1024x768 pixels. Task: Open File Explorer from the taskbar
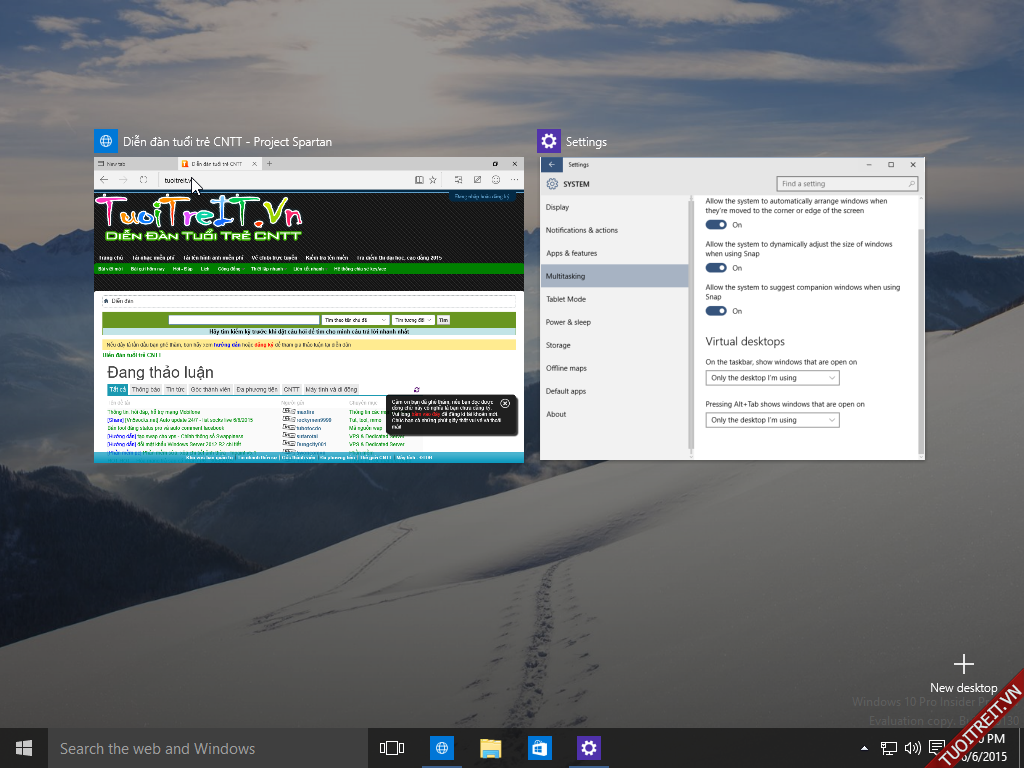[x=490, y=748]
